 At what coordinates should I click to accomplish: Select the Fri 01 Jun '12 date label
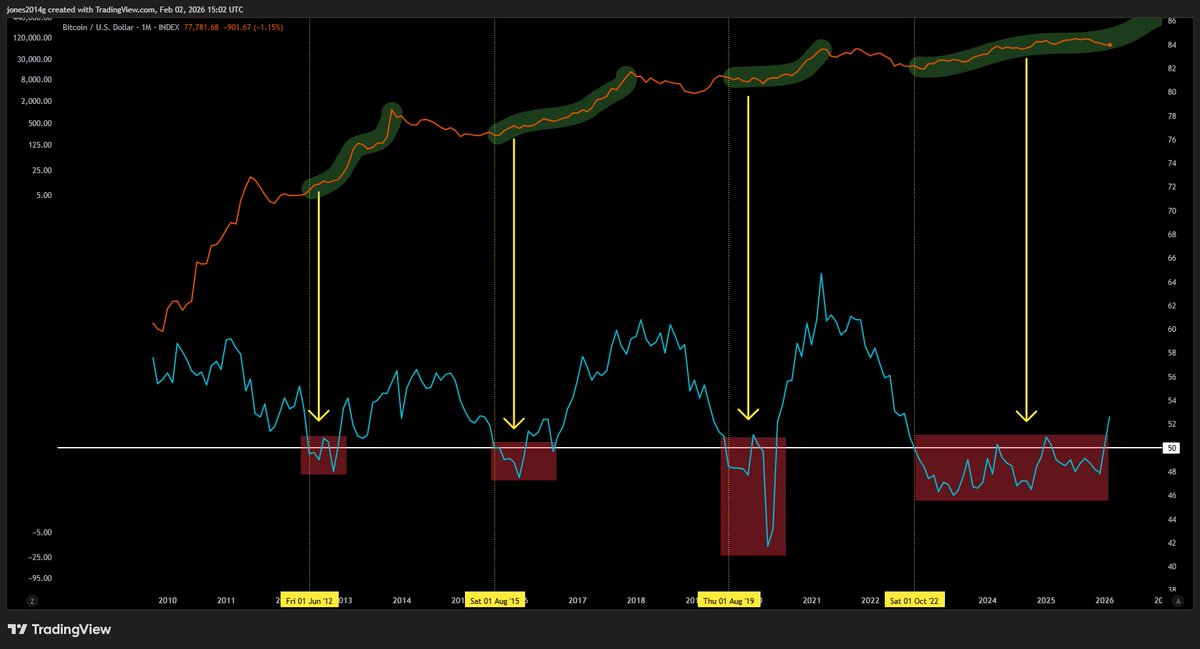[309, 601]
